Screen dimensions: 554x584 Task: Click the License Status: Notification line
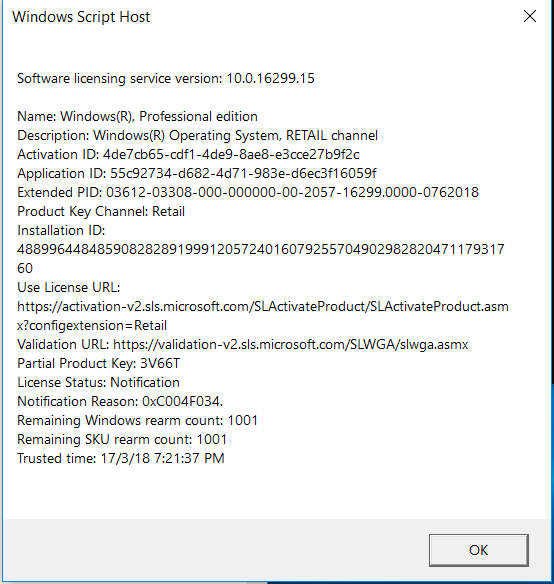click(x=98, y=383)
